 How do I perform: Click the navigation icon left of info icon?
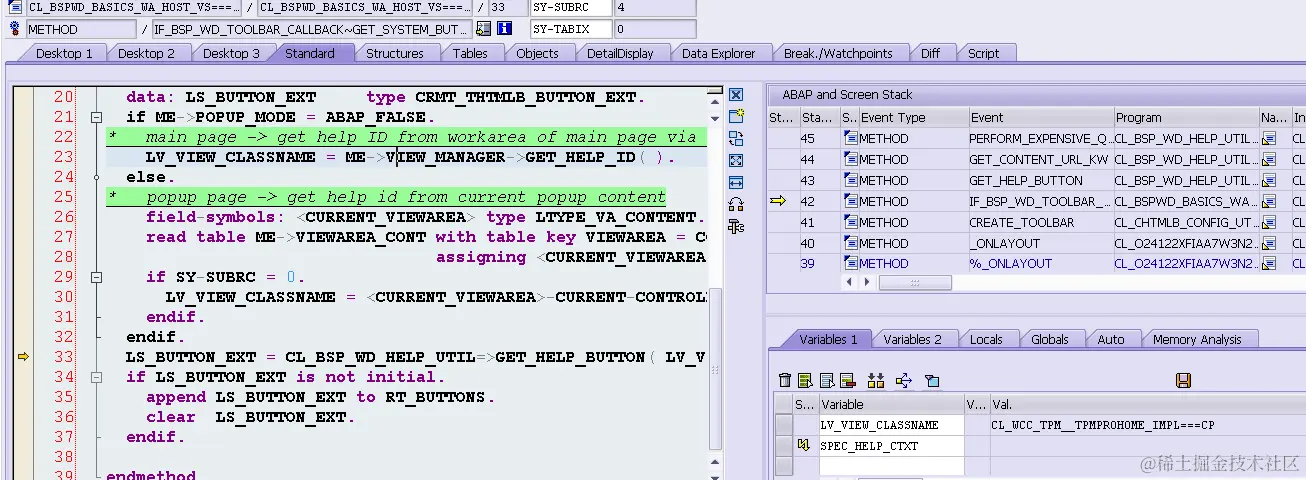point(484,29)
